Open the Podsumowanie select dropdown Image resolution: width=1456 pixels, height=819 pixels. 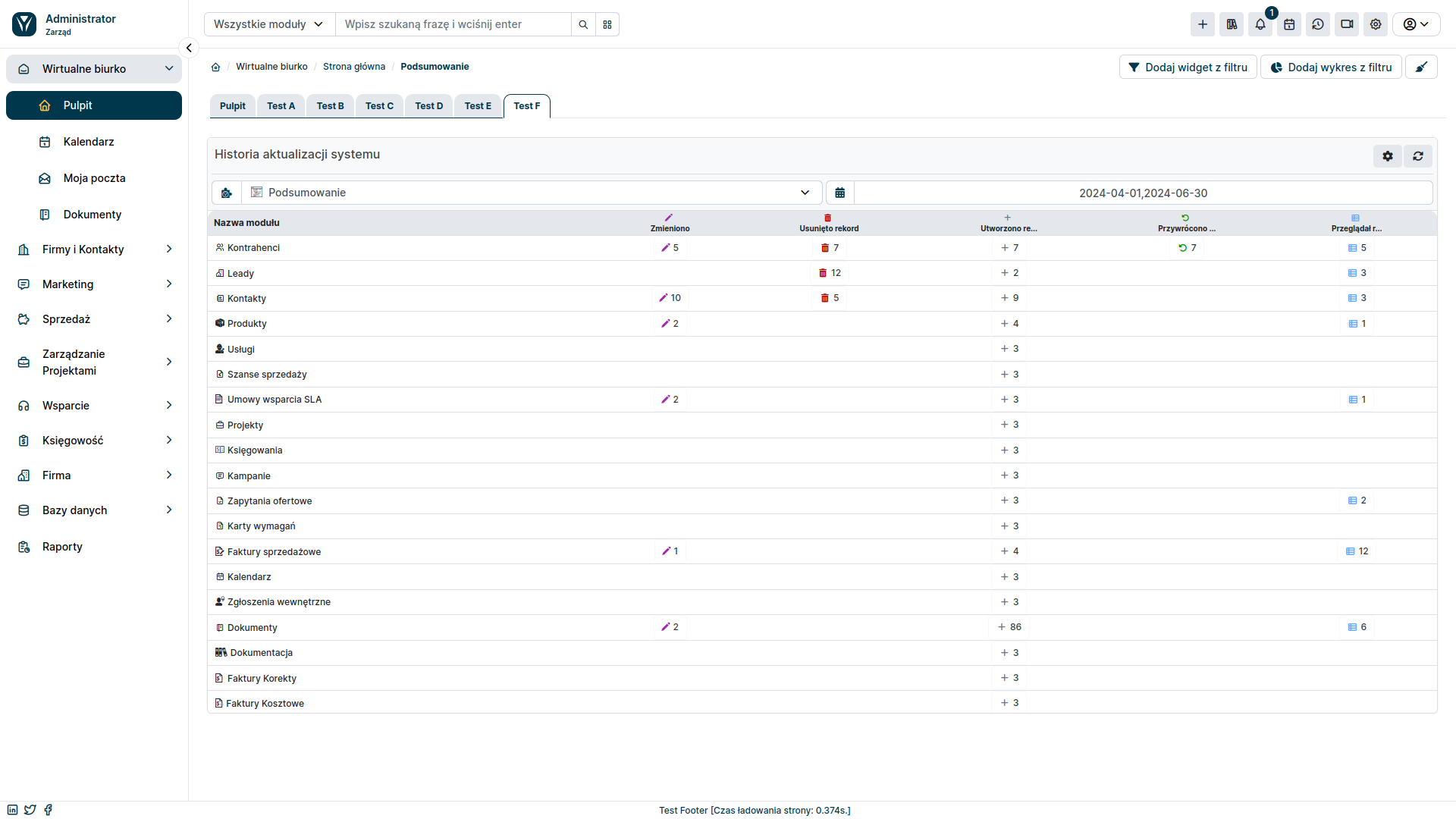(x=531, y=193)
